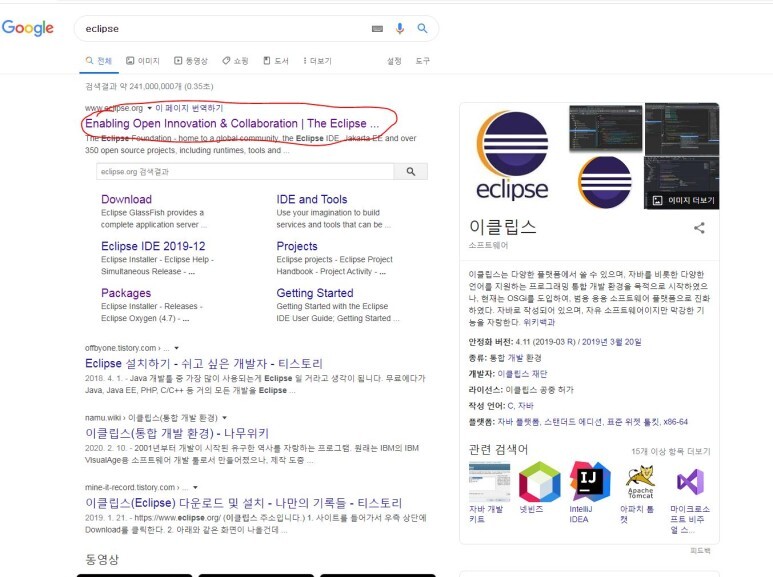Switch to the 동영상 tab

coord(191,61)
